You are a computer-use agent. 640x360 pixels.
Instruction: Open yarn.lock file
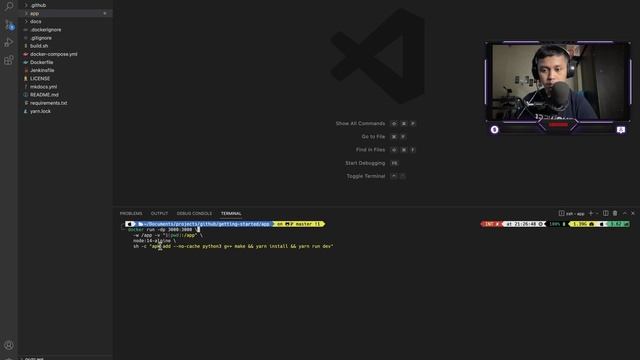pos(40,111)
